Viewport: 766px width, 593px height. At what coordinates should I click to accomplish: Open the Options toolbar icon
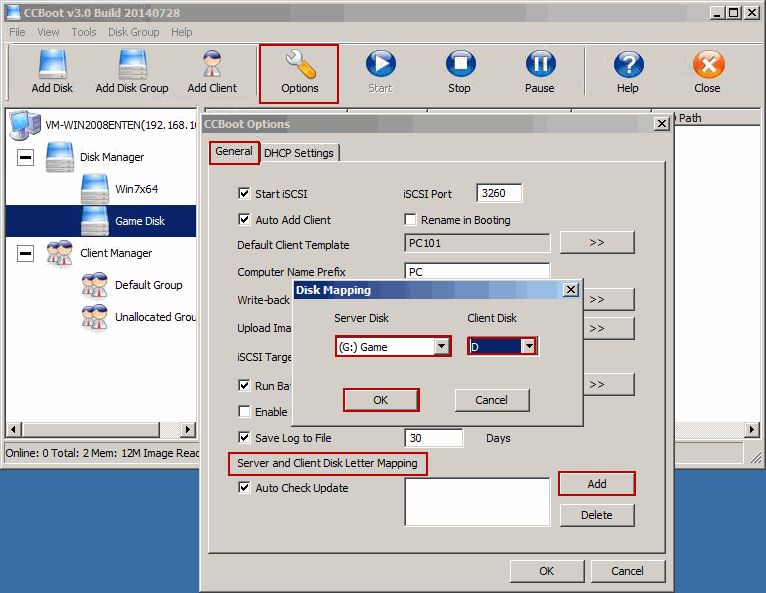(x=300, y=64)
